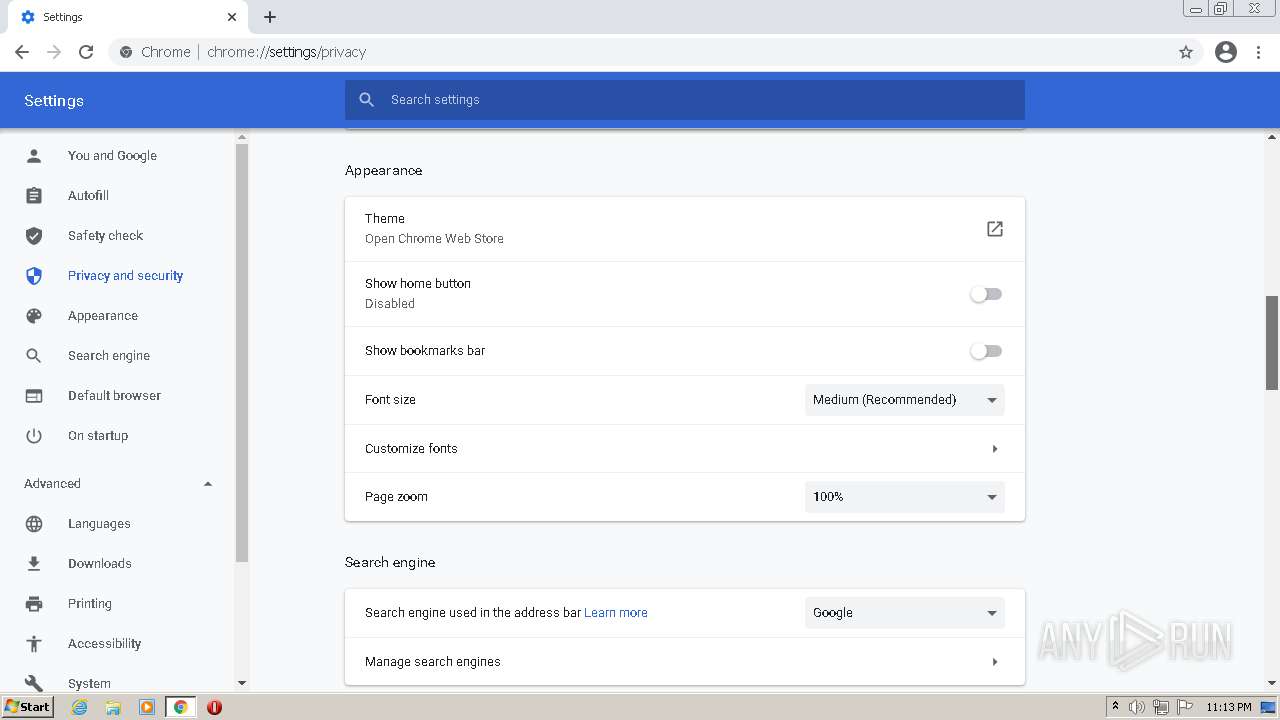The height and width of the screenshot is (720, 1280).
Task: Click the Languages globe icon
Action: (34, 524)
